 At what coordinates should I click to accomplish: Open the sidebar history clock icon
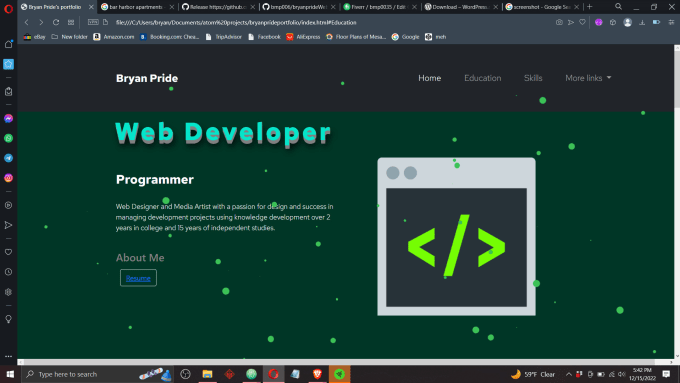tap(8, 272)
